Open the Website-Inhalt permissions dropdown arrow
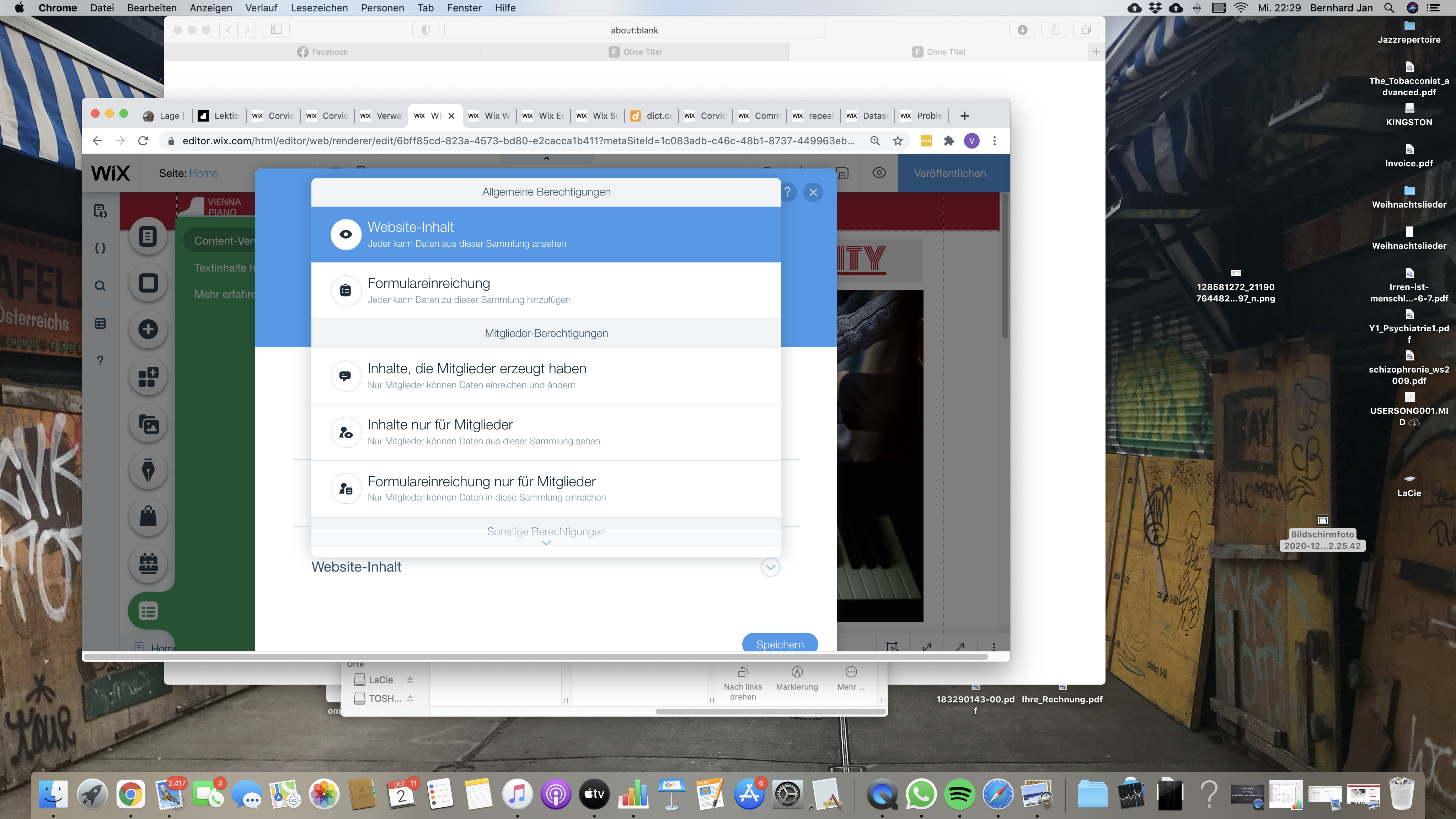This screenshot has height=819, width=1456. (x=770, y=567)
